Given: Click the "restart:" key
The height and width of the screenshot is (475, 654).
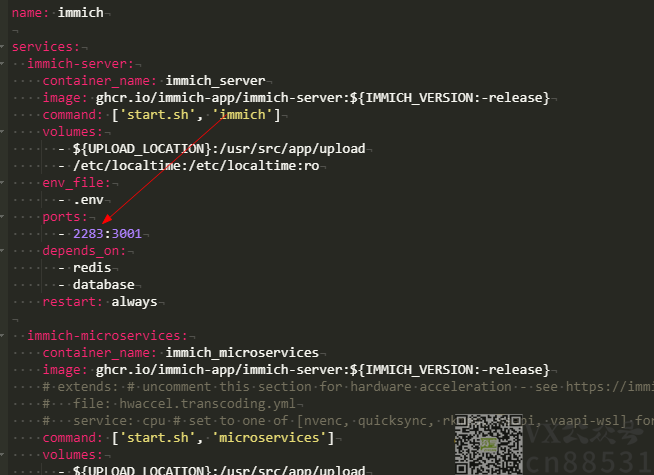Looking at the screenshot, I should click(73, 302).
